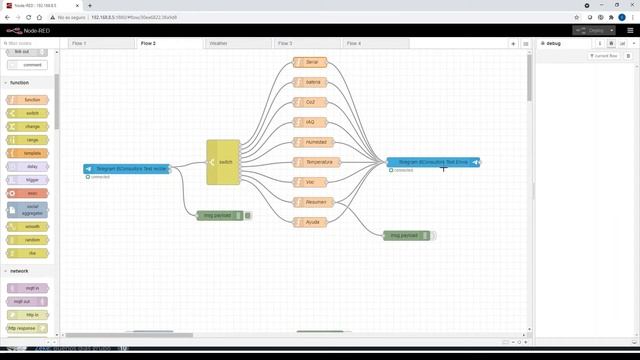The width and height of the screenshot is (640, 360).
Task: Pick the rbe node in palette
Action: [27, 253]
